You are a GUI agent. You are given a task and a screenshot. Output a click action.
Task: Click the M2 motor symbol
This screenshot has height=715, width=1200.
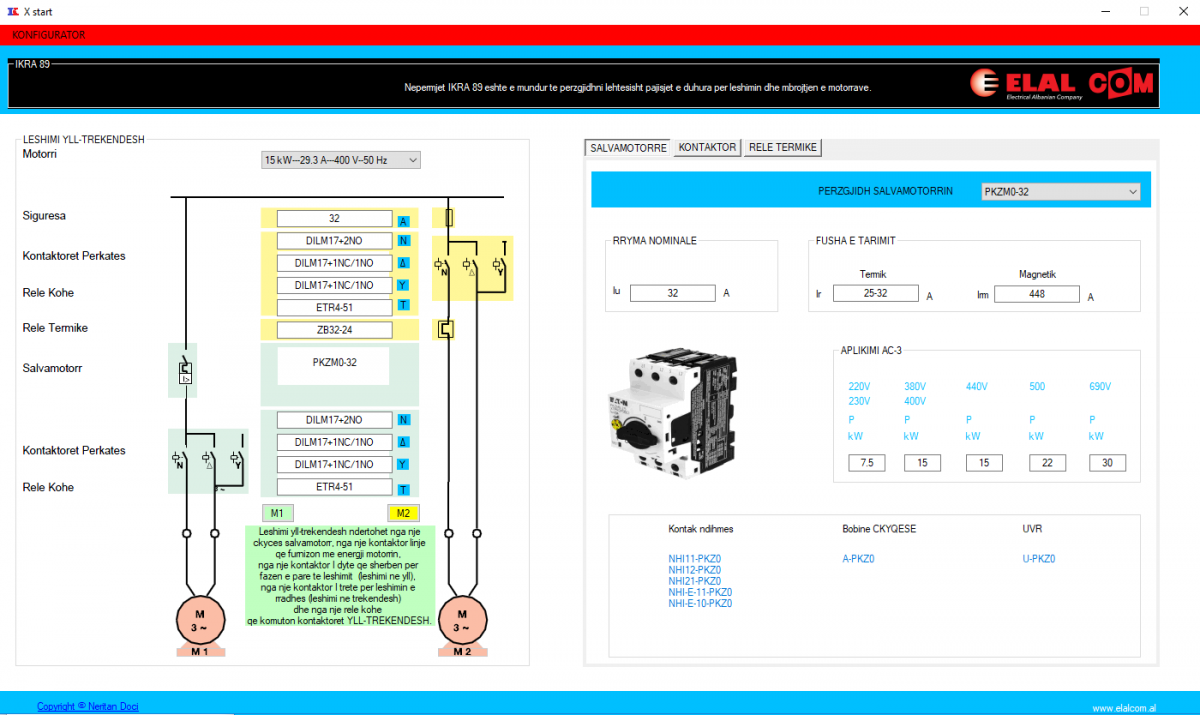(x=461, y=619)
